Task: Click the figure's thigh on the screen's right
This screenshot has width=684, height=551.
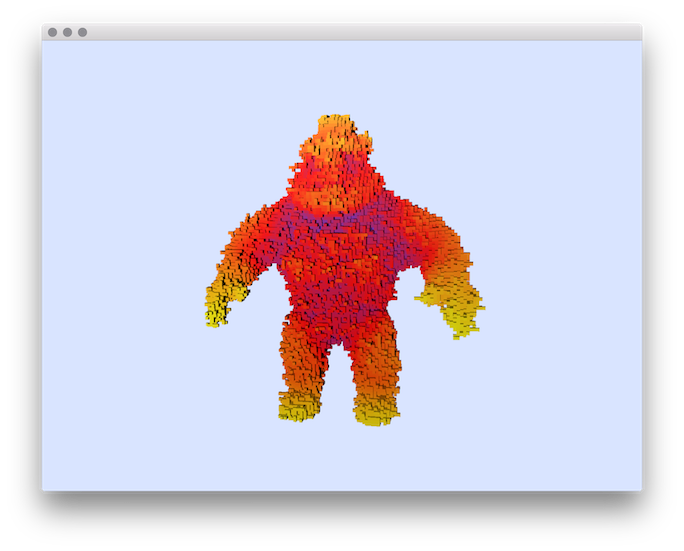Action: [375, 358]
